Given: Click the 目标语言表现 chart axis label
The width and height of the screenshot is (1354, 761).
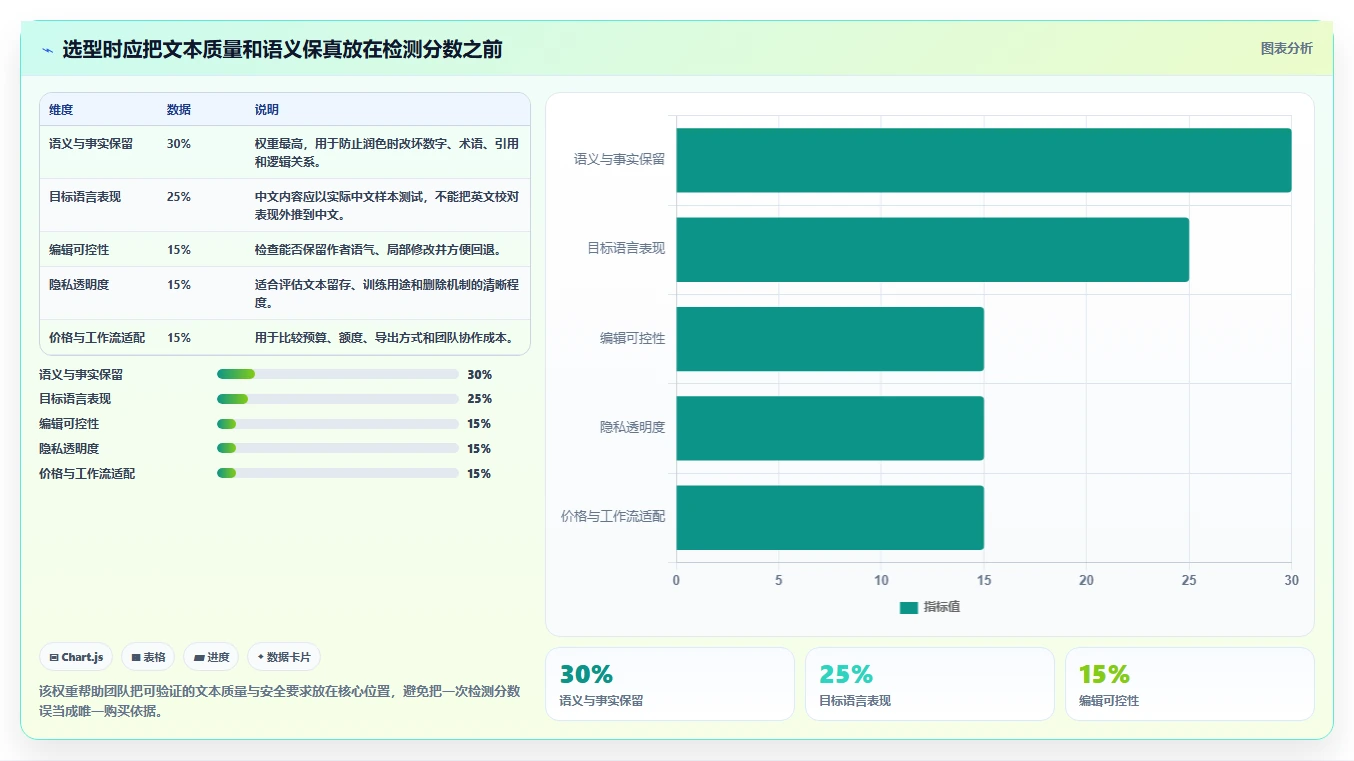Looking at the screenshot, I should coord(626,248).
